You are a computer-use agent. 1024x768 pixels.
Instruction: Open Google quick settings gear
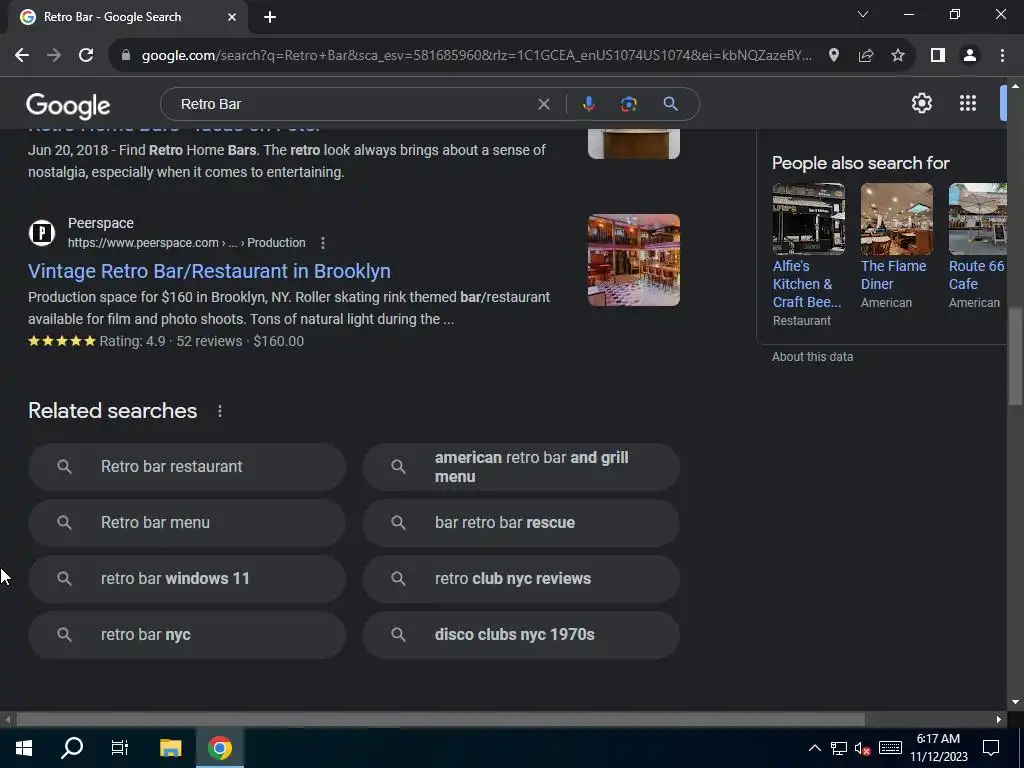[921, 103]
